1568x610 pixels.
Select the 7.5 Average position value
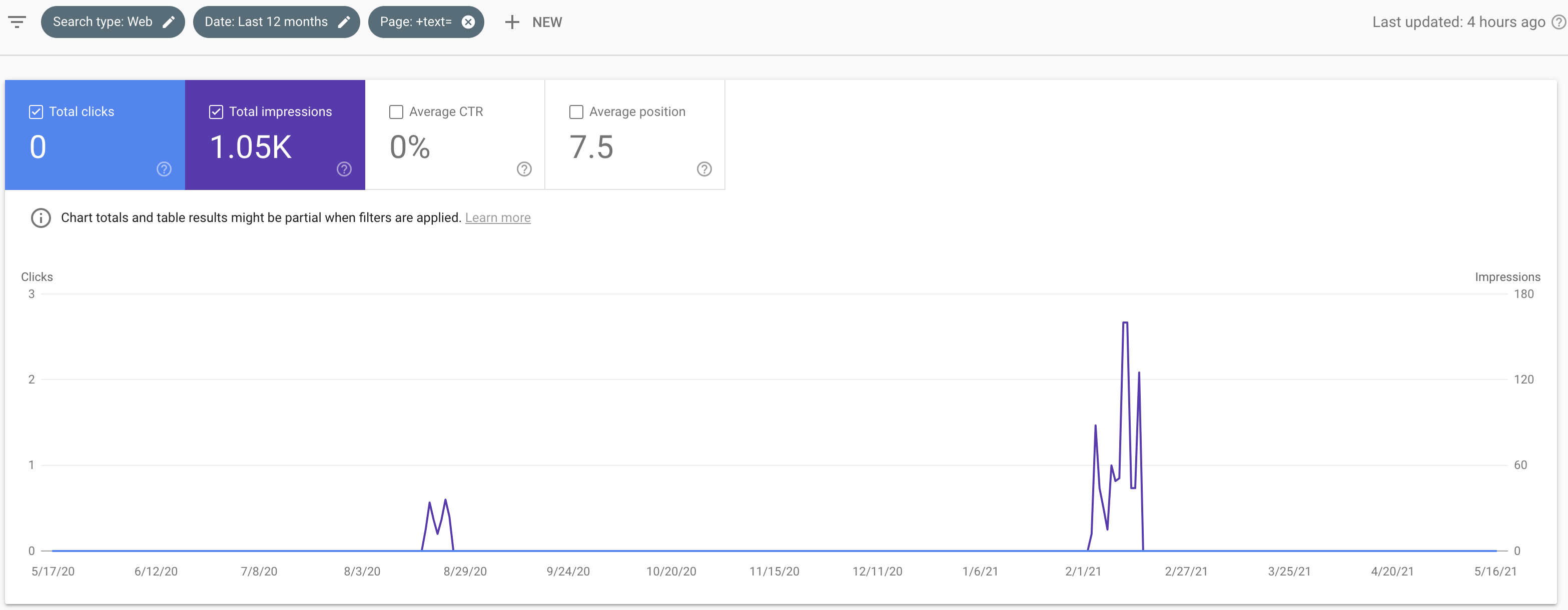tap(591, 147)
